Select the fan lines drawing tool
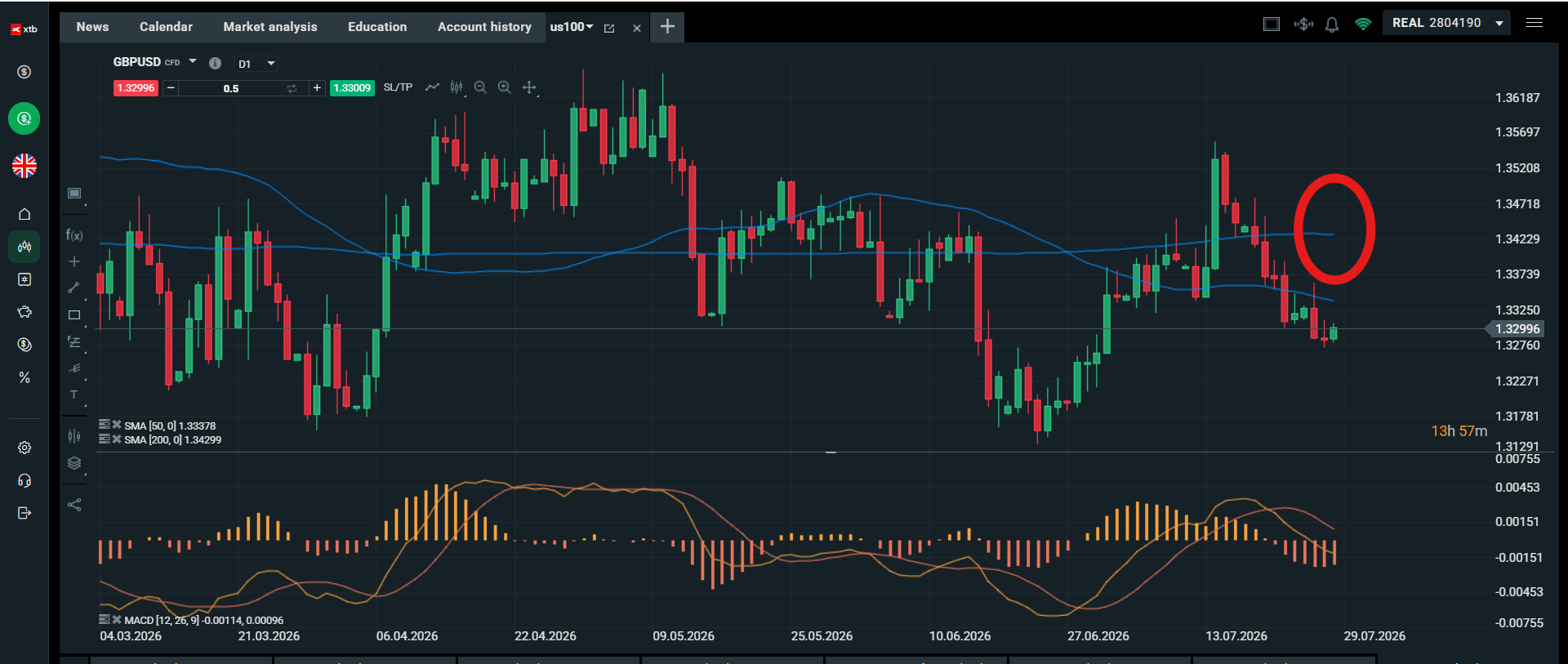1568x664 pixels. tap(74, 368)
